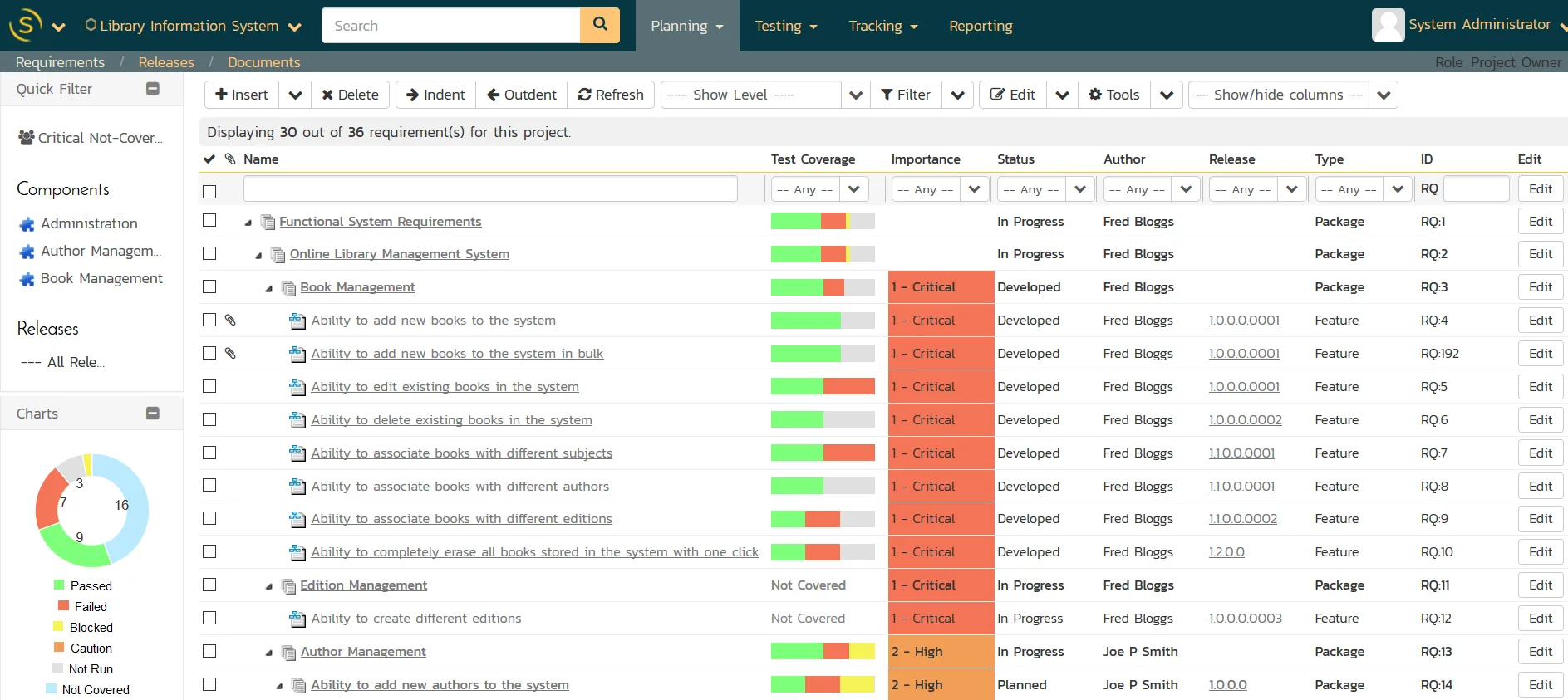The image size is (1568, 700).
Task: Open the Testing menu
Action: point(786,26)
